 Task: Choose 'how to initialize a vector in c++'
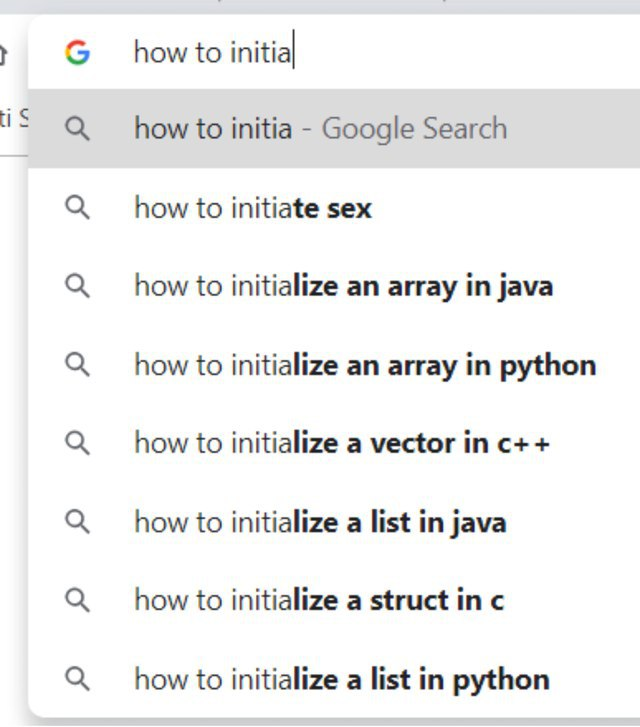(342, 443)
